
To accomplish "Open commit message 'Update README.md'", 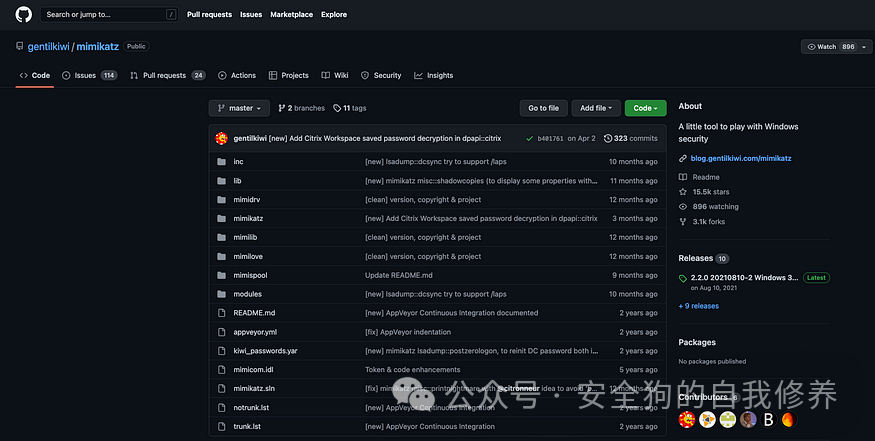I will pyautogui.click(x=399, y=275).
